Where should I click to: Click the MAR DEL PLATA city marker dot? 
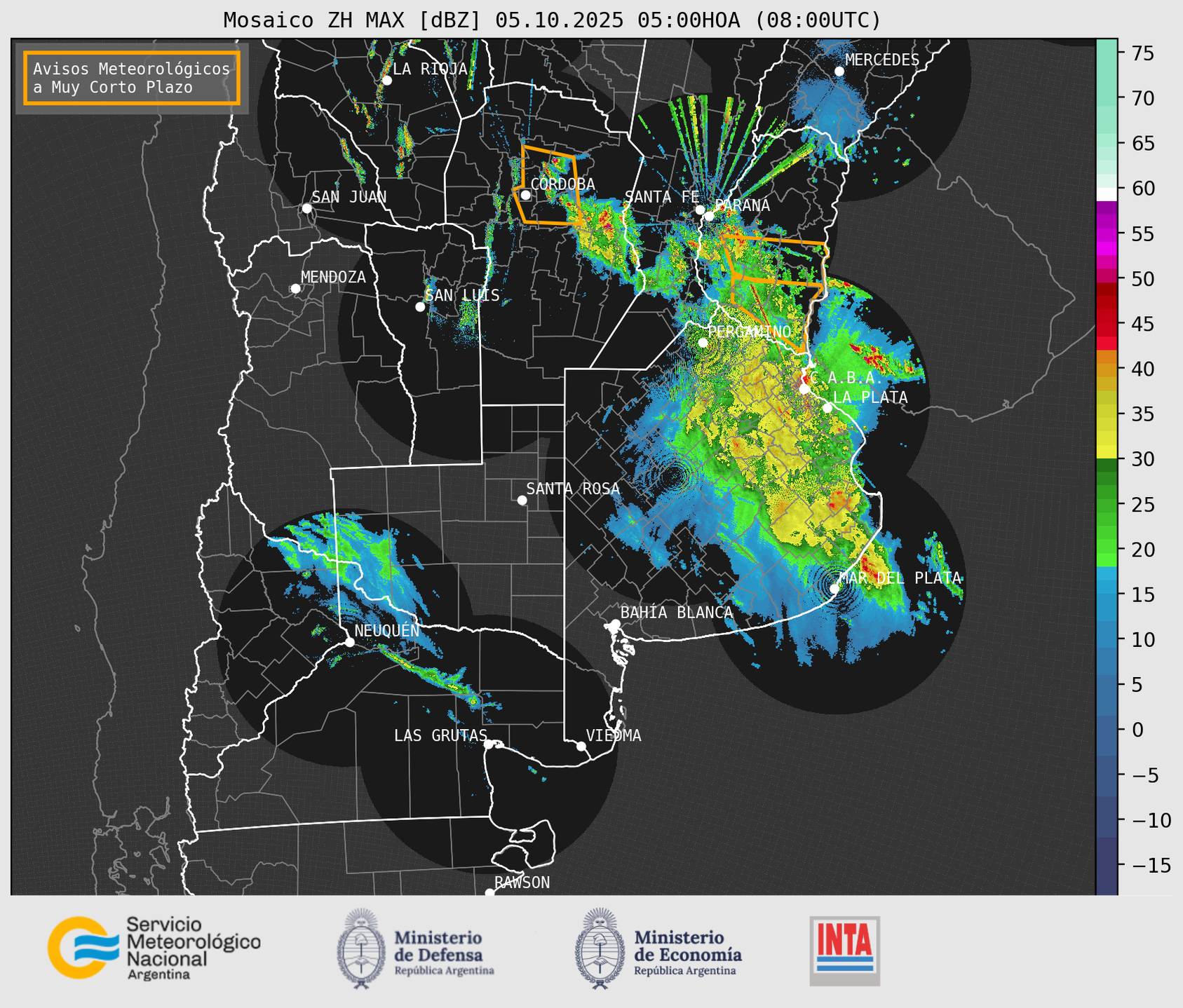click(834, 589)
